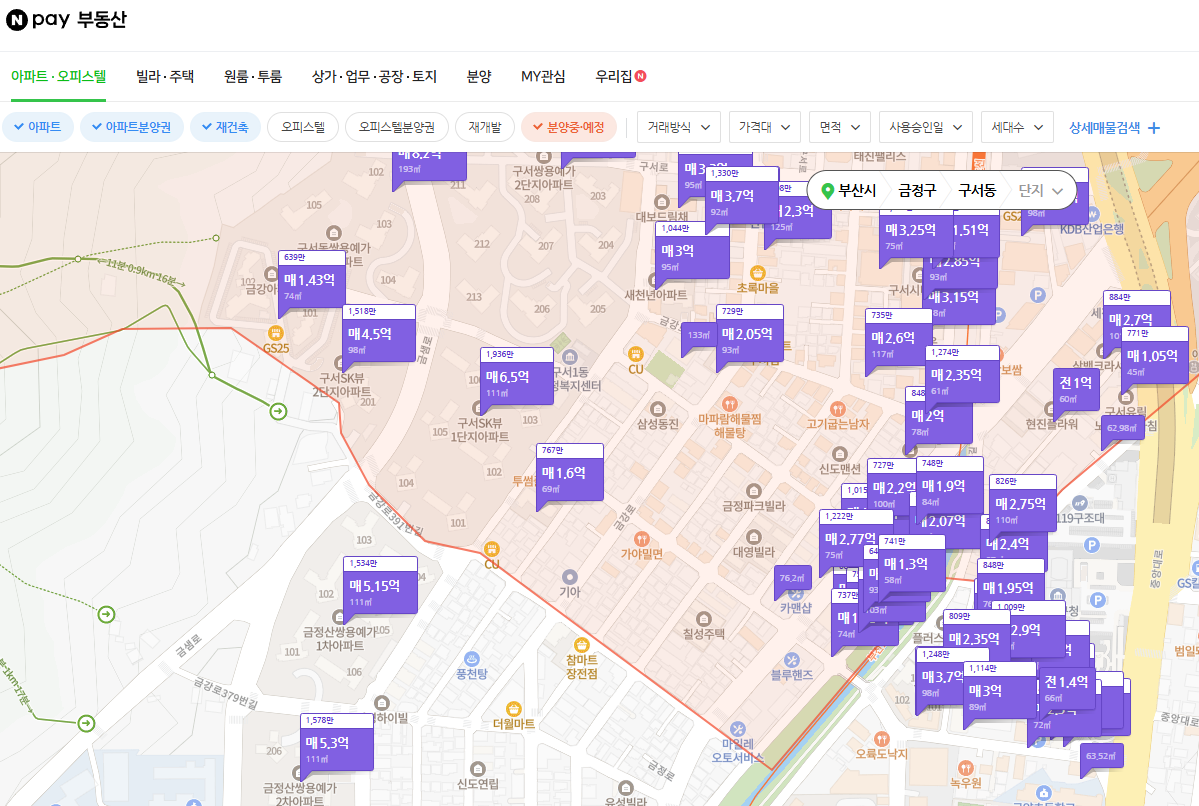
Task: Click the 매 5.3억 listing marker on the map
Action: [335, 743]
